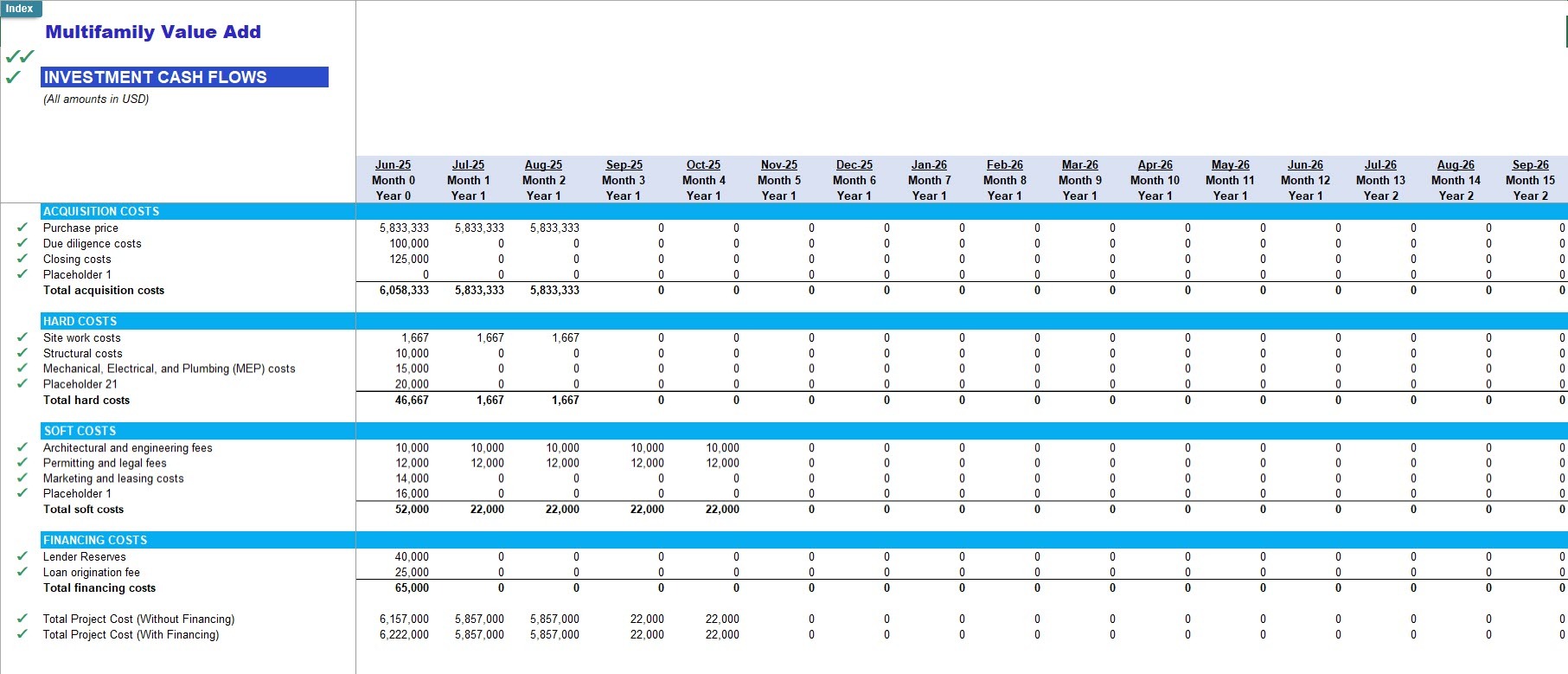
Task: Click the checkmark beside Loan origination fee
Action: tap(22, 572)
